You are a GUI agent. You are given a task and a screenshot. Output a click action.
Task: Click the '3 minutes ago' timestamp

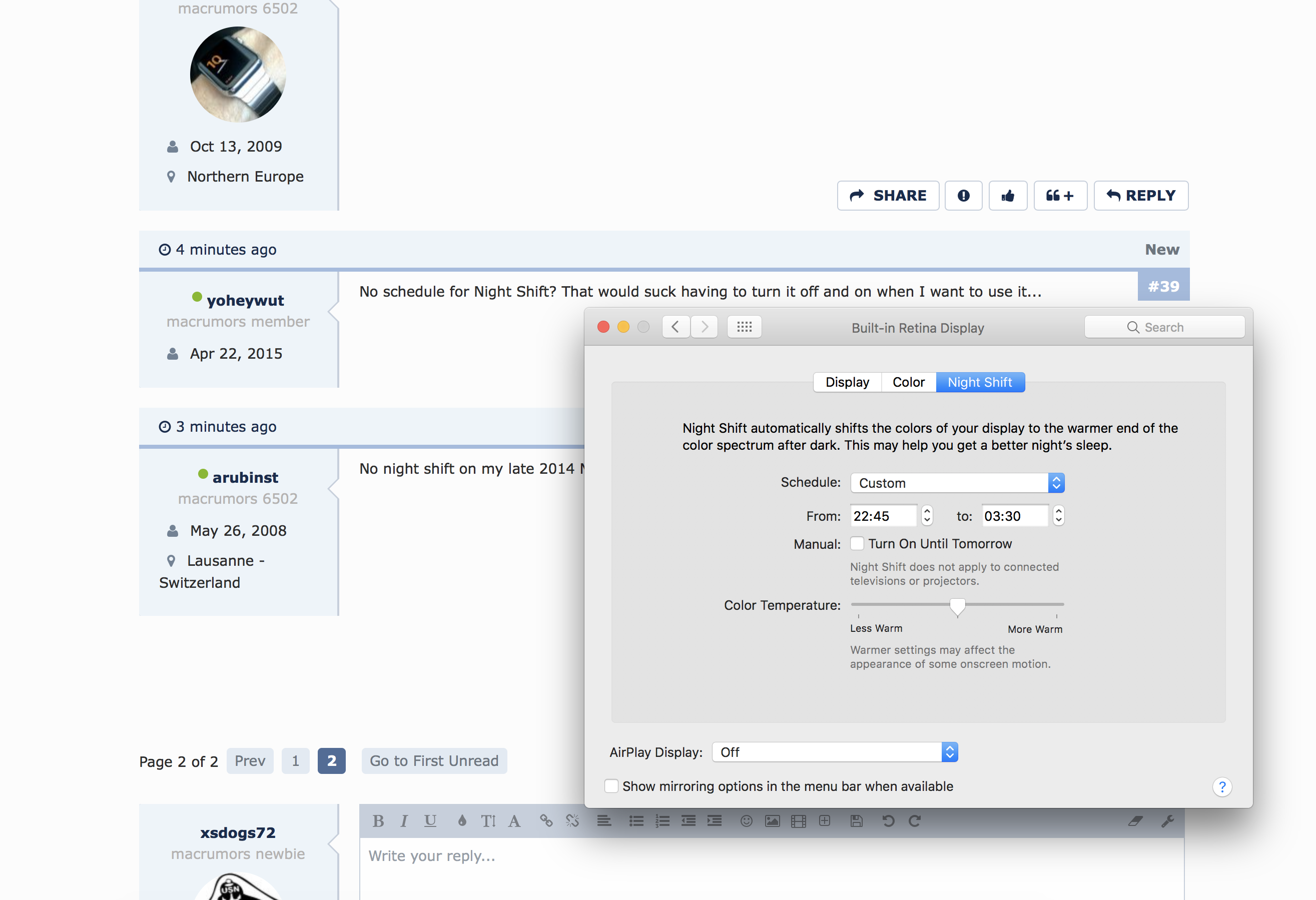coord(225,426)
